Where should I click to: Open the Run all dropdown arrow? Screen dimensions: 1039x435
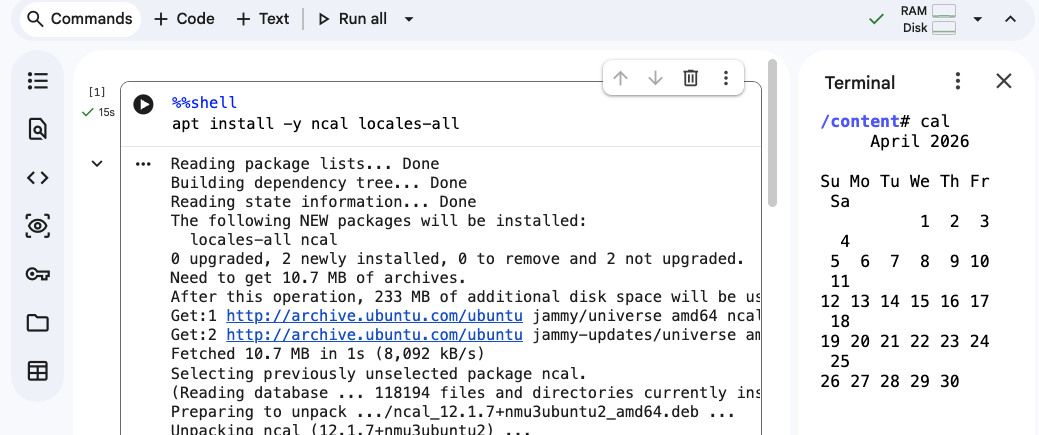[409, 19]
